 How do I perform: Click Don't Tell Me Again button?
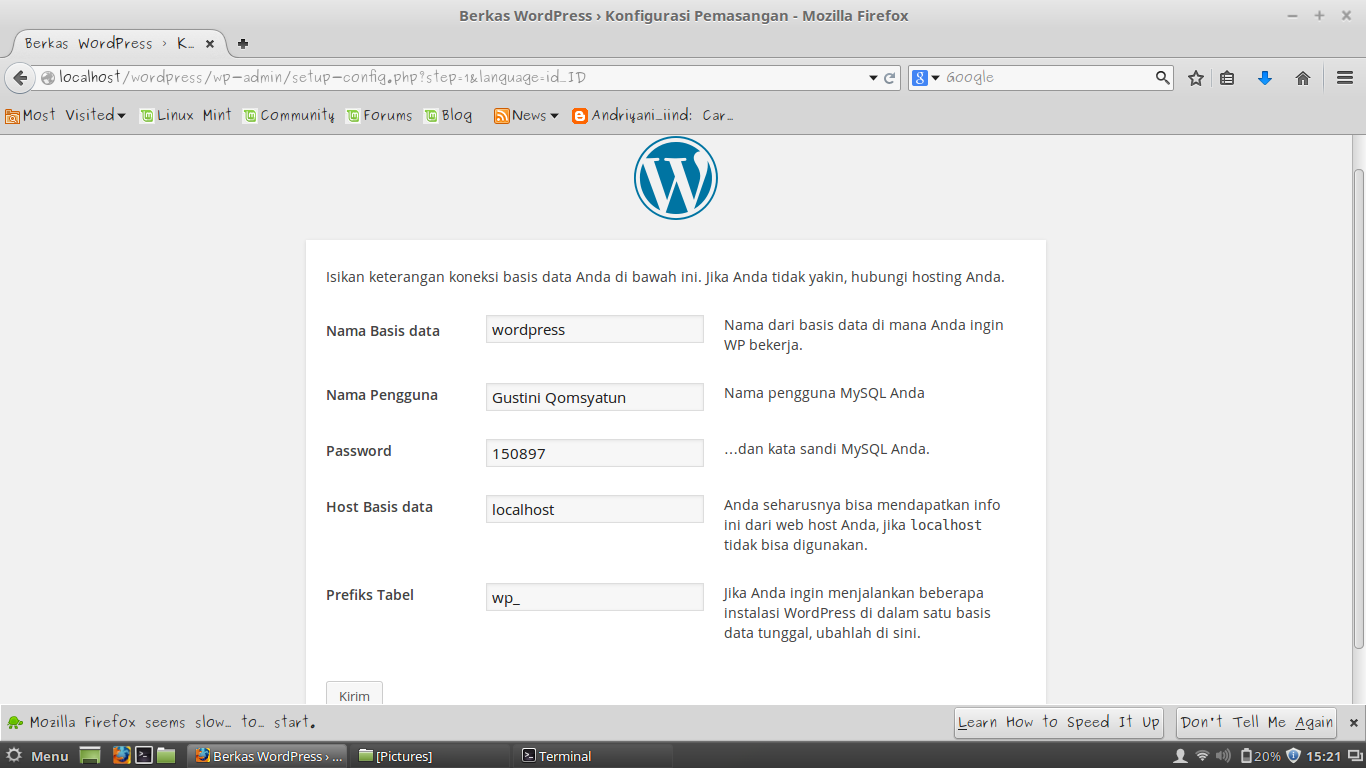coord(1257,722)
